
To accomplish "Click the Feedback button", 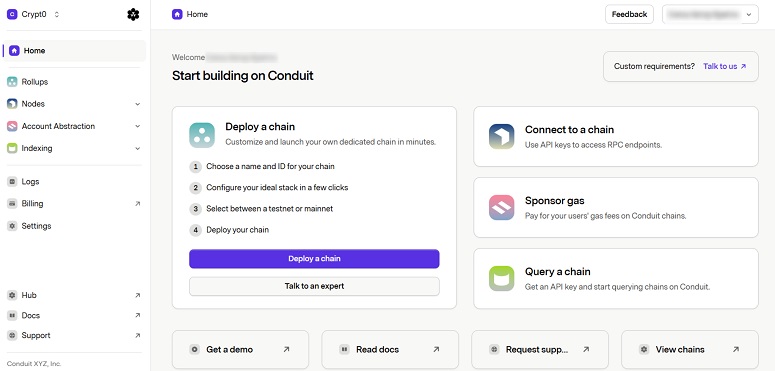I will (629, 14).
